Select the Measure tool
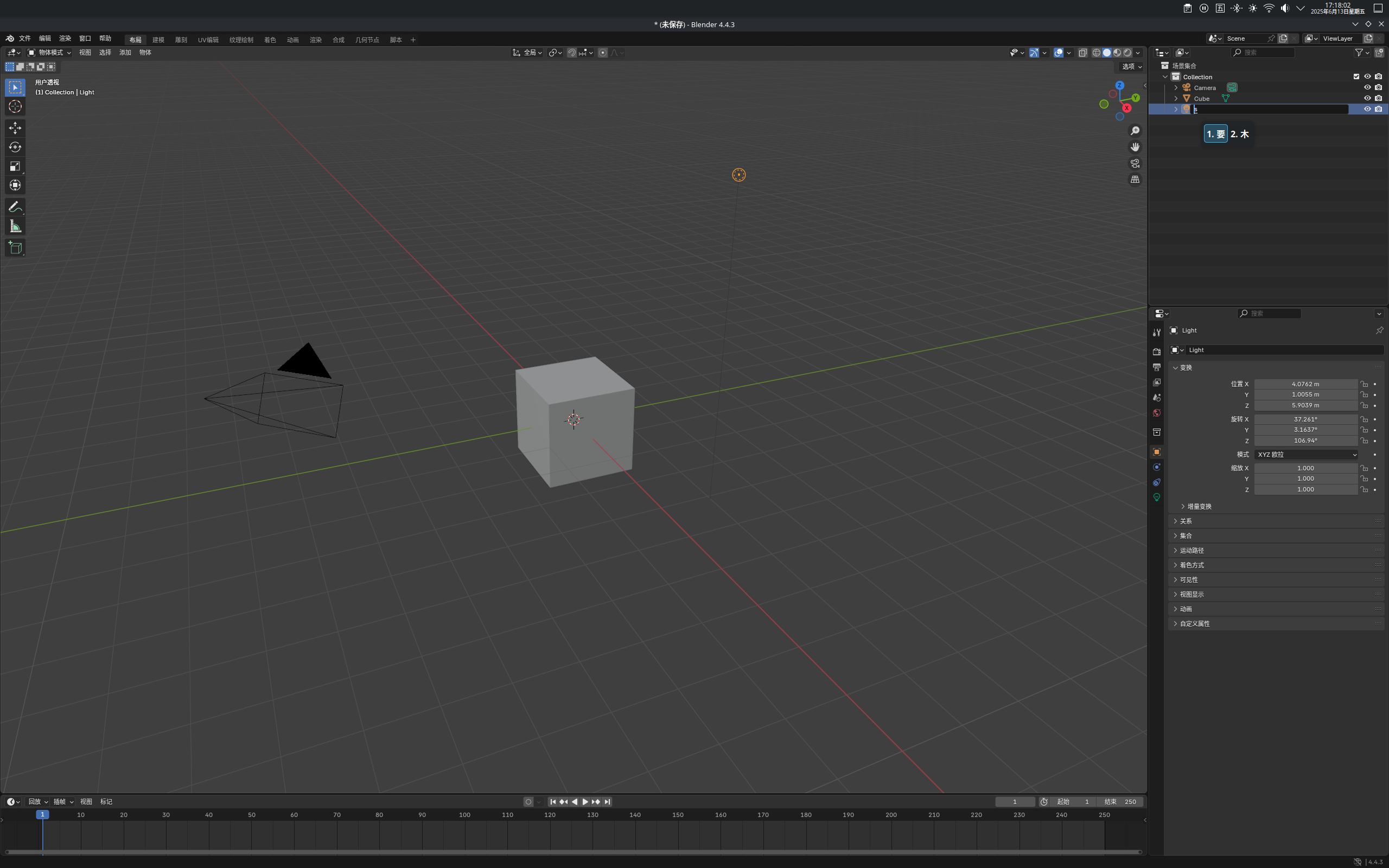Screen dimensions: 1389x868 [x=16, y=227]
